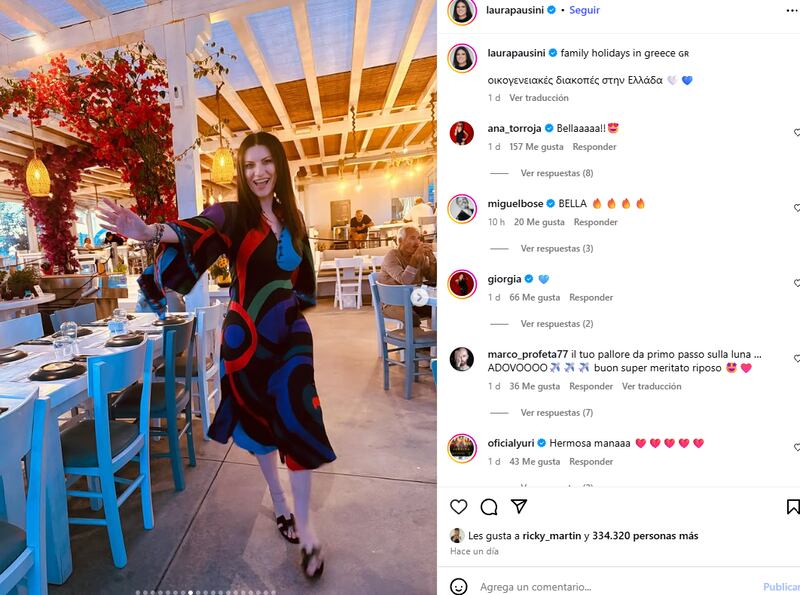Image resolution: width=800 pixels, height=595 pixels.
Task: Like the post with the heart icon
Action: (458, 507)
